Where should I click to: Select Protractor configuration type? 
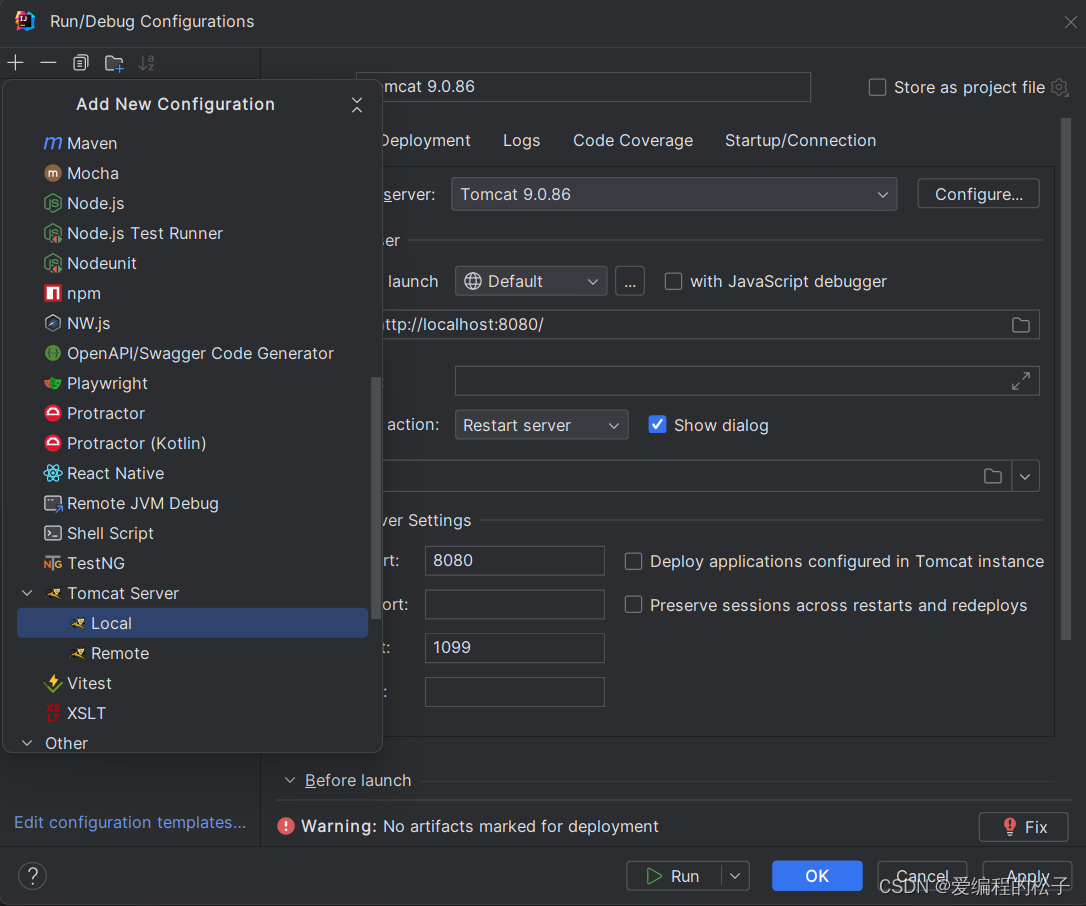click(193, 414)
